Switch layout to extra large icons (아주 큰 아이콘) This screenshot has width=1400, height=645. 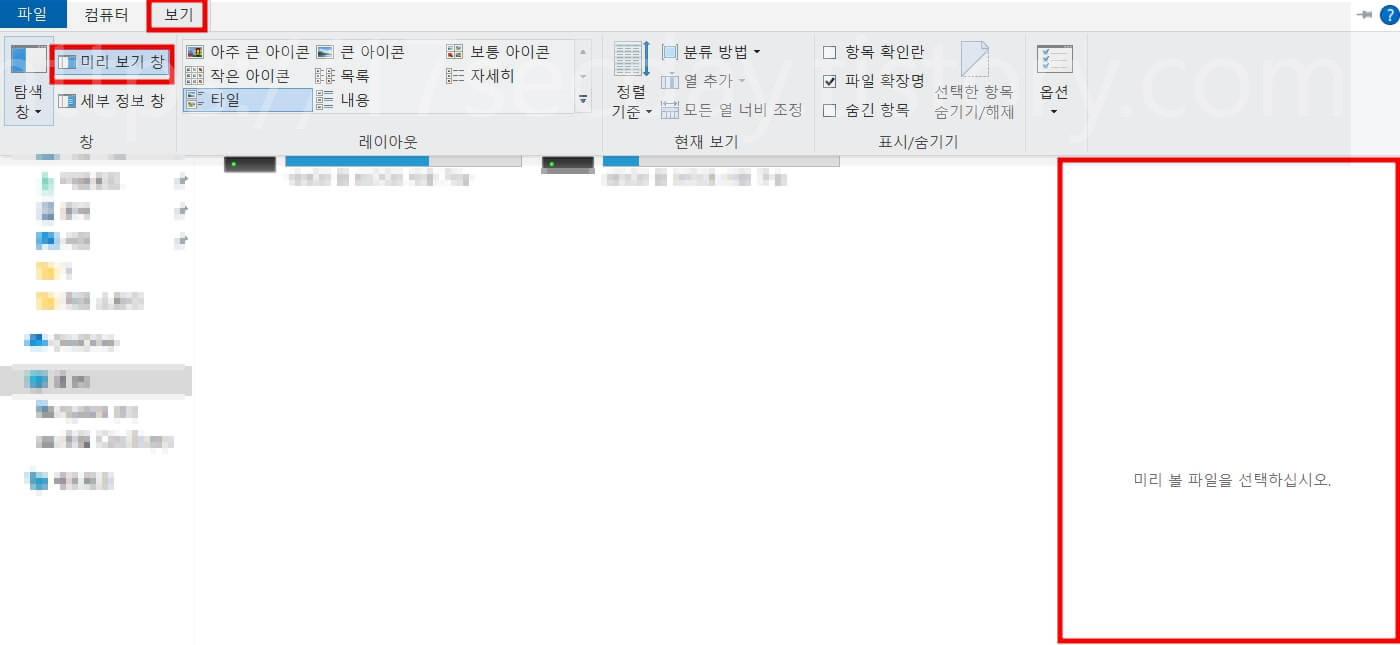(255, 51)
